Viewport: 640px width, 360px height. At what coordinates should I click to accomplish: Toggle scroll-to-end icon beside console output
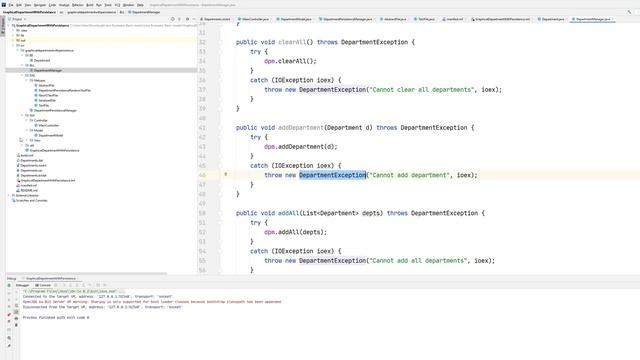[16, 312]
